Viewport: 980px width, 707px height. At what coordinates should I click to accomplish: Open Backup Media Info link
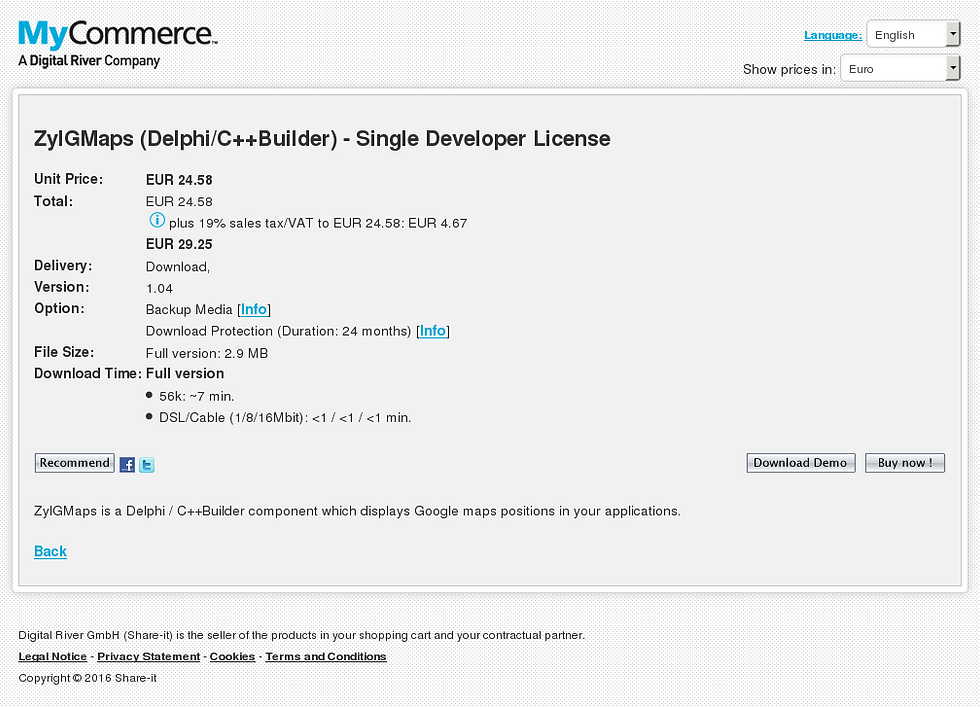click(254, 309)
